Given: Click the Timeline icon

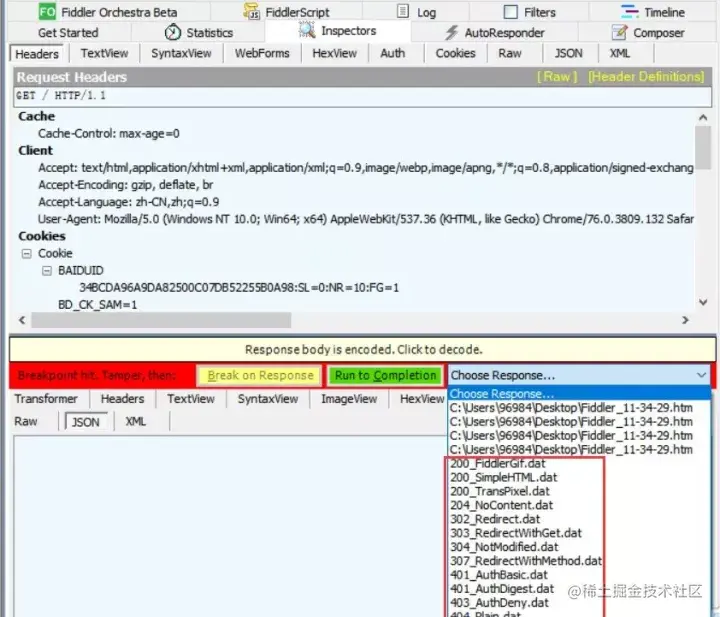Looking at the screenshot, I should (x=630, y=11).
